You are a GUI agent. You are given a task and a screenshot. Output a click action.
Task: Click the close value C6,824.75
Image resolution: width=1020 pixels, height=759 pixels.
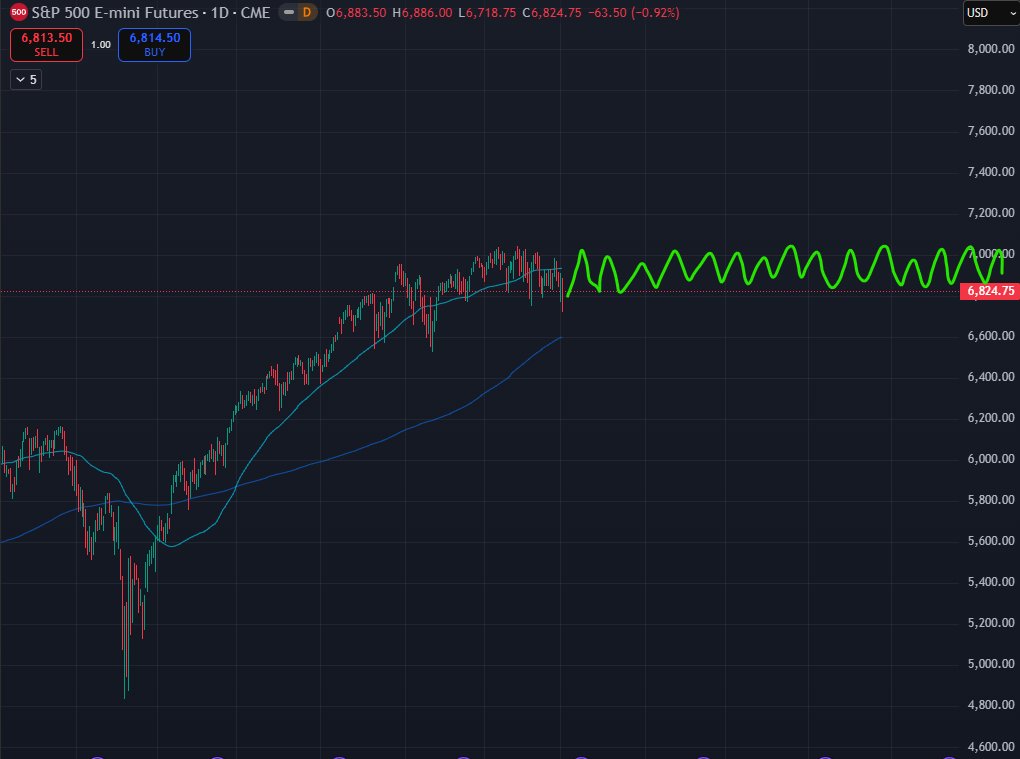point(552,13)
